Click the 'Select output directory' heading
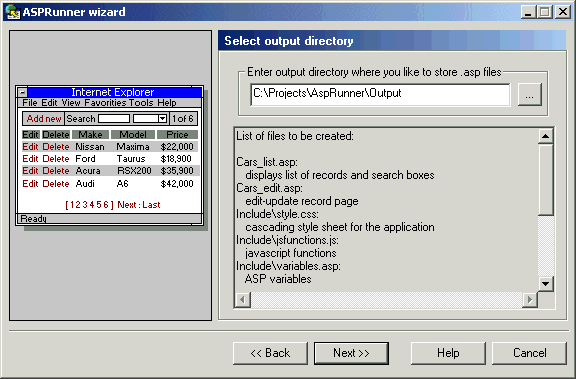 pos(289,41)
